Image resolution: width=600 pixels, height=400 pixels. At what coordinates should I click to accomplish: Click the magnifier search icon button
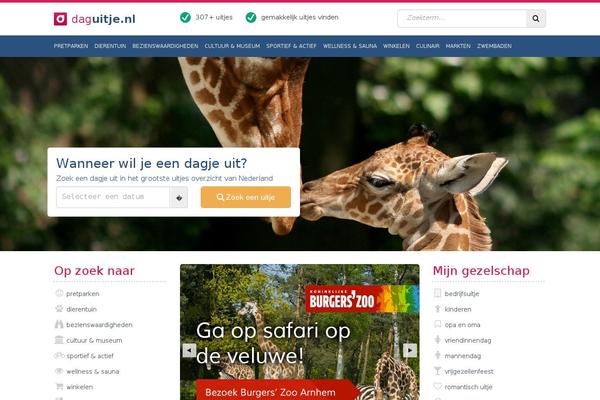[536, 18]
